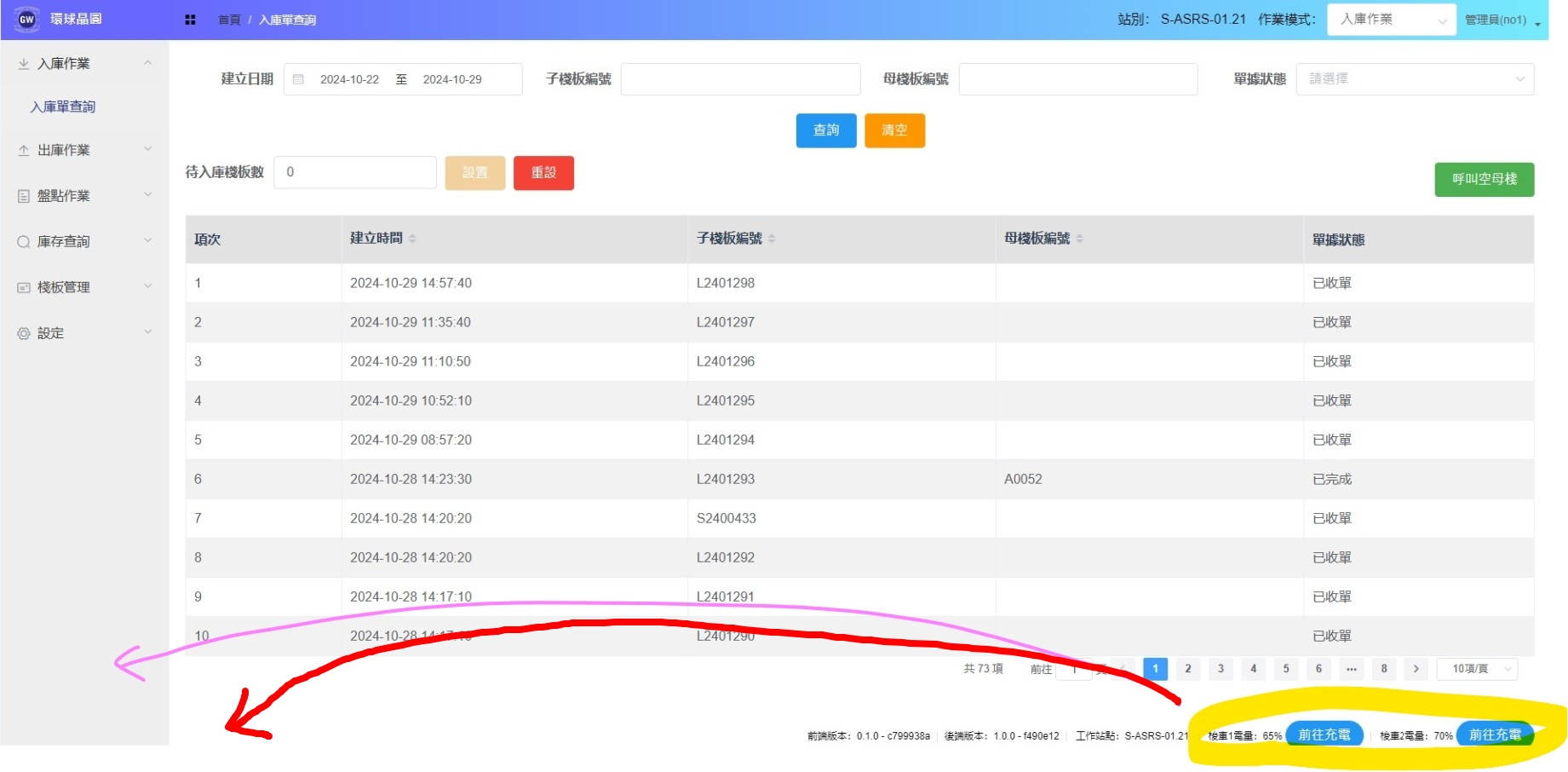1568x772 pixels.
Task: Click the grid menu icon in header
Action: pos(190,20)
